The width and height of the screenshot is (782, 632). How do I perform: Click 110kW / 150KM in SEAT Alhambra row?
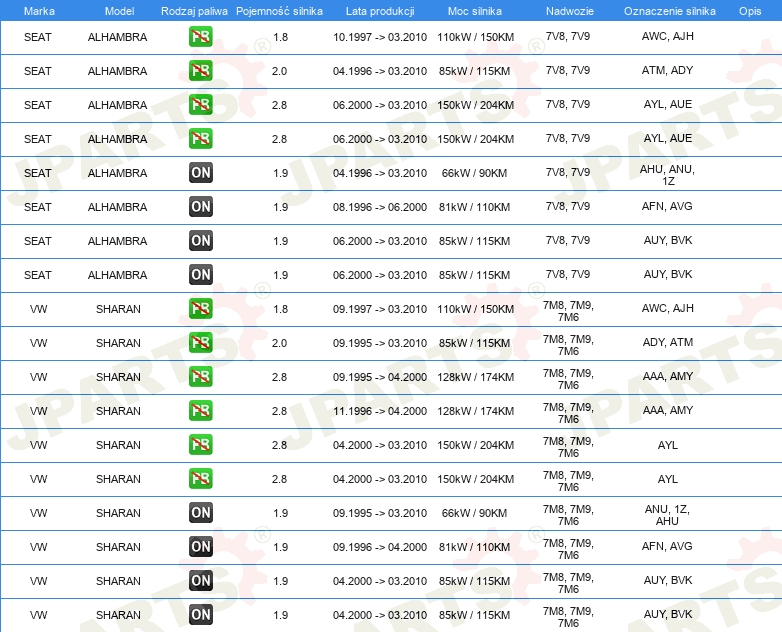pos(475,37)
